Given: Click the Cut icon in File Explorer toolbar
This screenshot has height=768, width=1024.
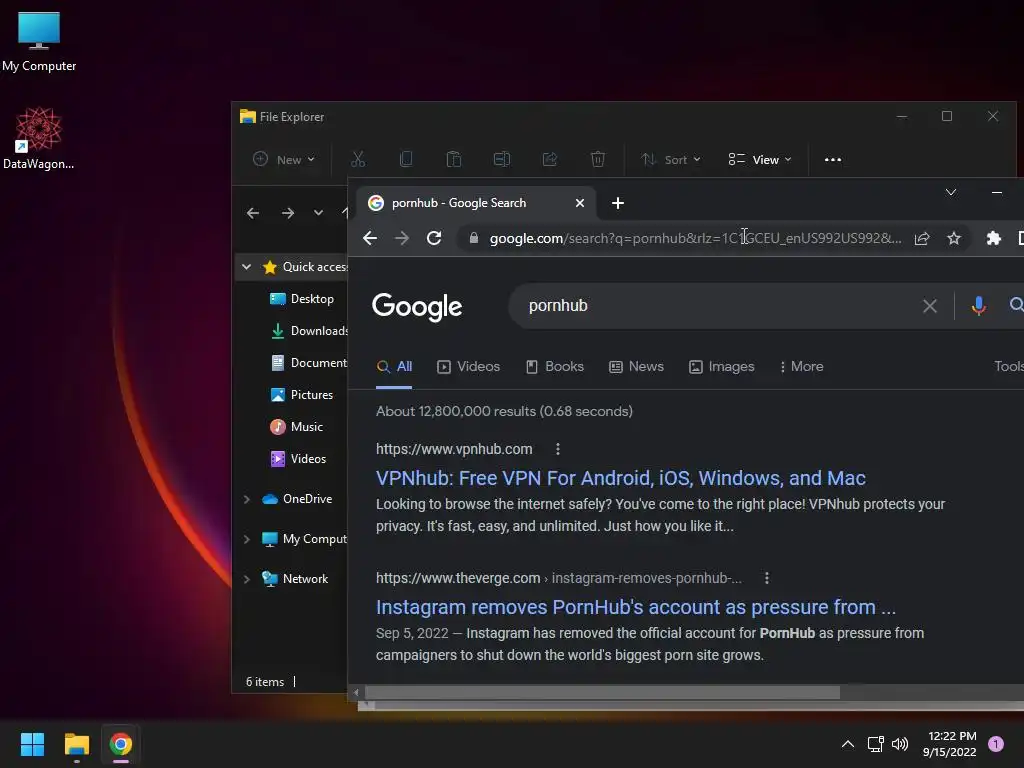Looking at the screenshot, I should (x=358, y=159).
